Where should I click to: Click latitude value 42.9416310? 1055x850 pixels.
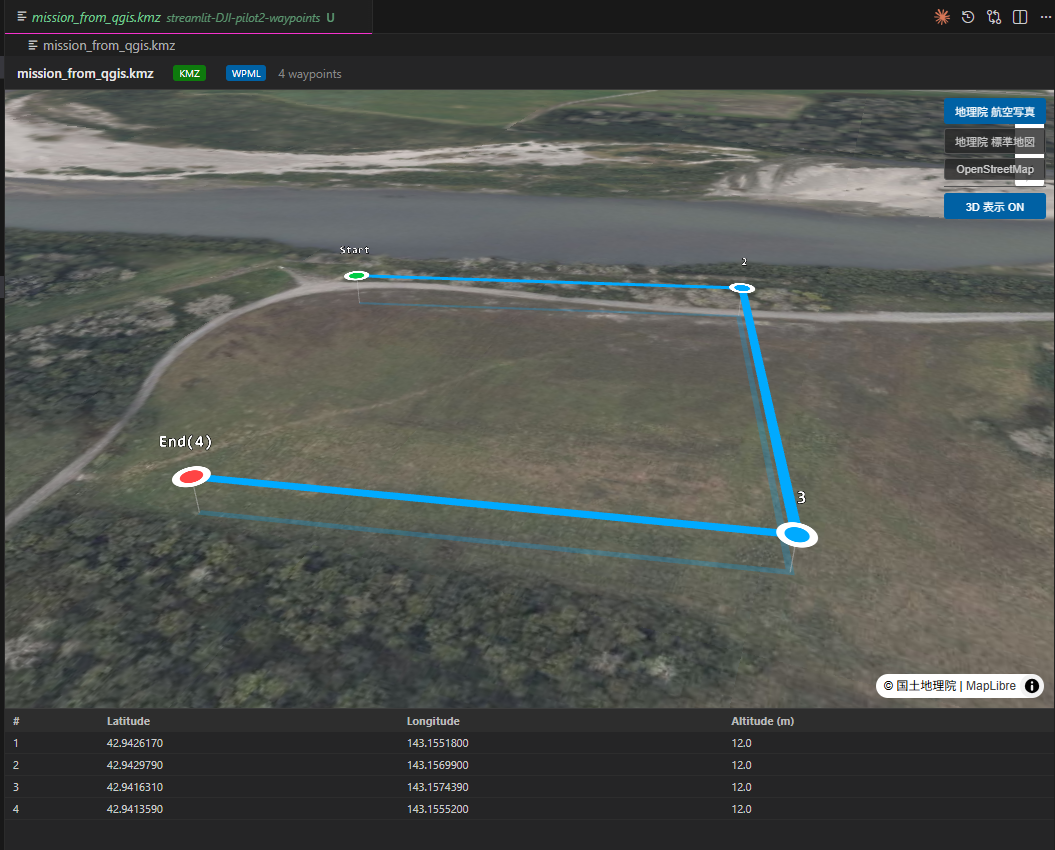(x=135, y=787)
